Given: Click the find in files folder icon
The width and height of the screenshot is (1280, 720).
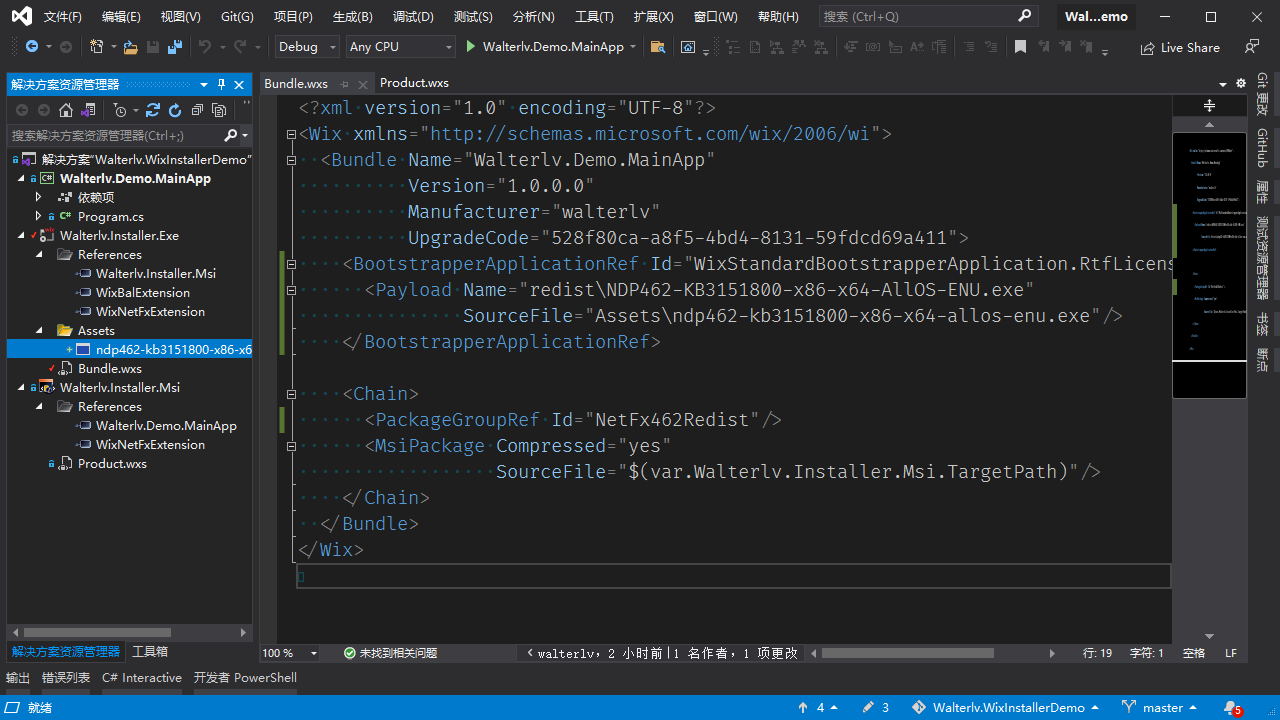Looking at the screenshot, I should point(657,47).
